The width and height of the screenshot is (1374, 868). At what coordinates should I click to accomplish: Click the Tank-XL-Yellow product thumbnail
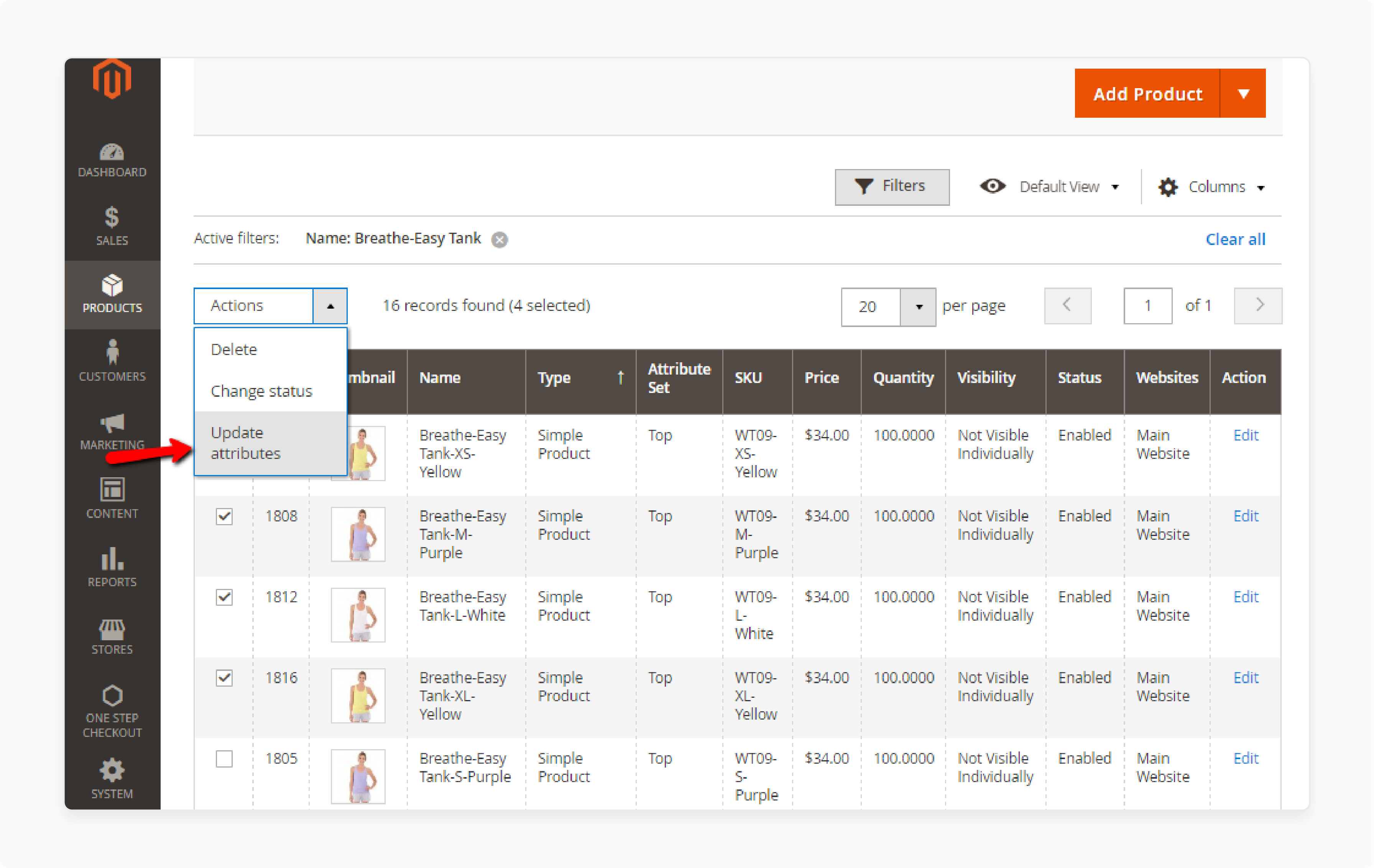(358, 696)
